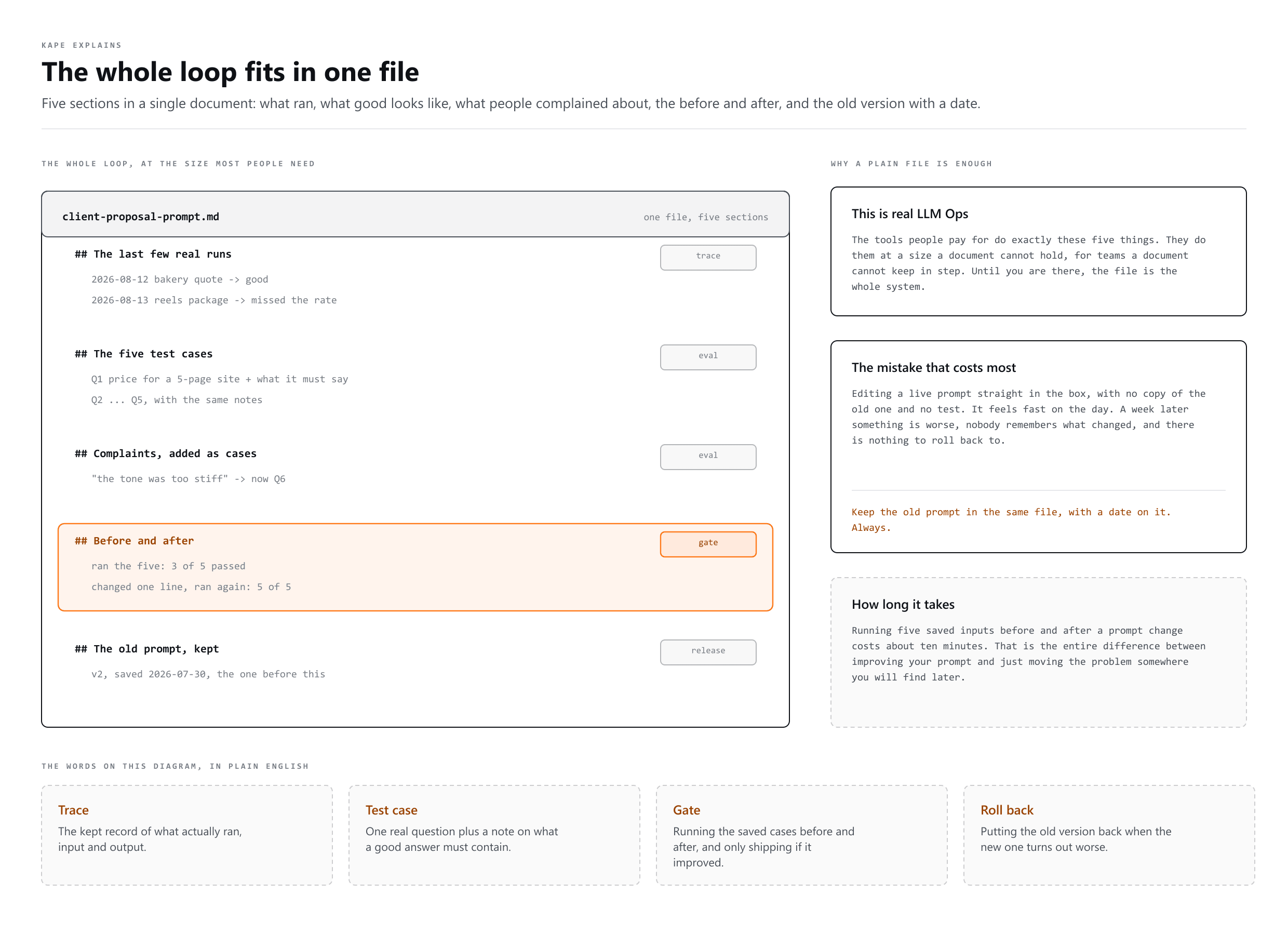The width and height of the screenshot is (1288, 935).
Task: Click the Test case glossary card
Action: [494, 835]
